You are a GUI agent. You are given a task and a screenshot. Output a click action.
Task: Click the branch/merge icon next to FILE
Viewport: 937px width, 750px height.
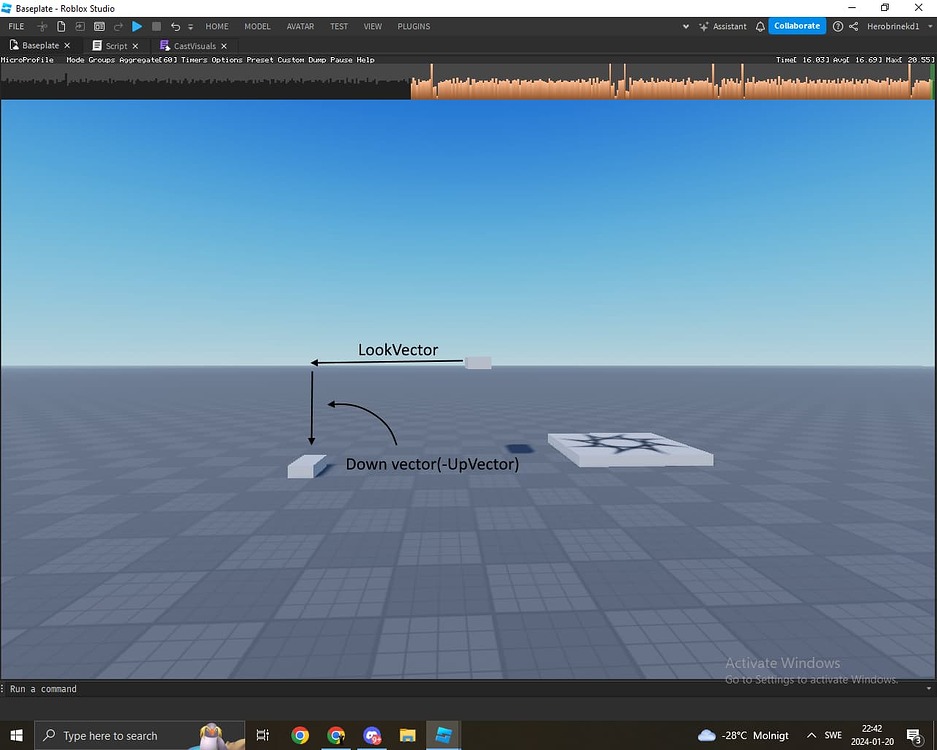pos(42,26)
